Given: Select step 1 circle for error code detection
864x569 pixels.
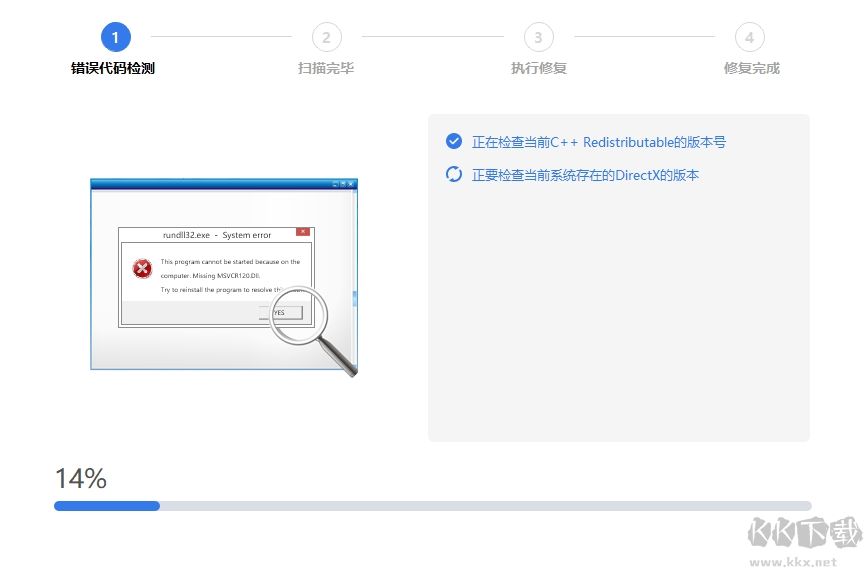Looking at the screenshot, I should point(116,37).
